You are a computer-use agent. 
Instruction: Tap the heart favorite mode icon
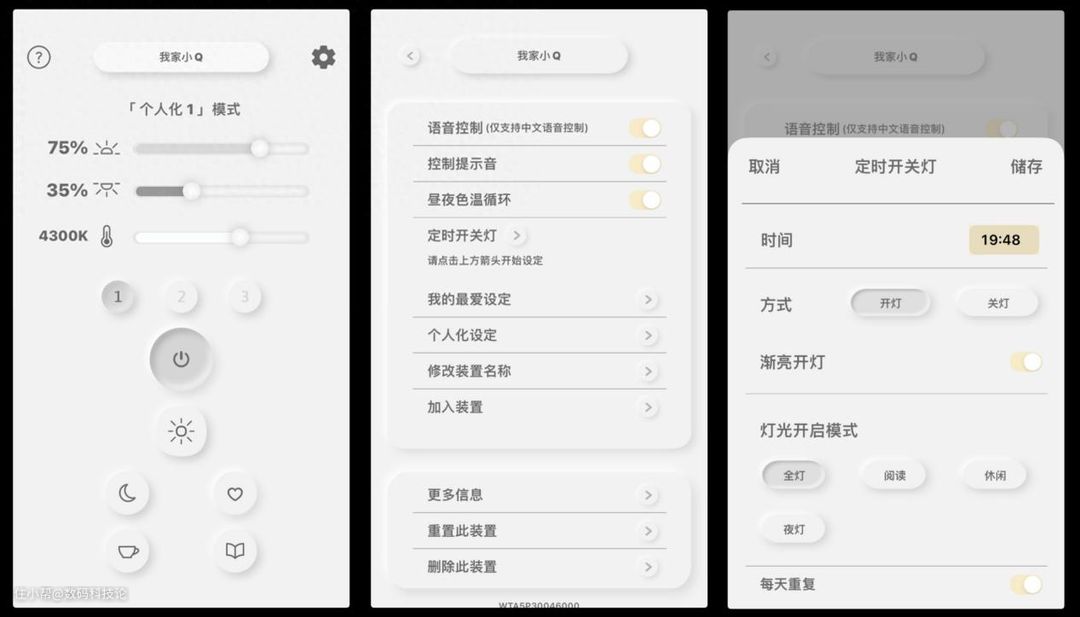(235, 493)
